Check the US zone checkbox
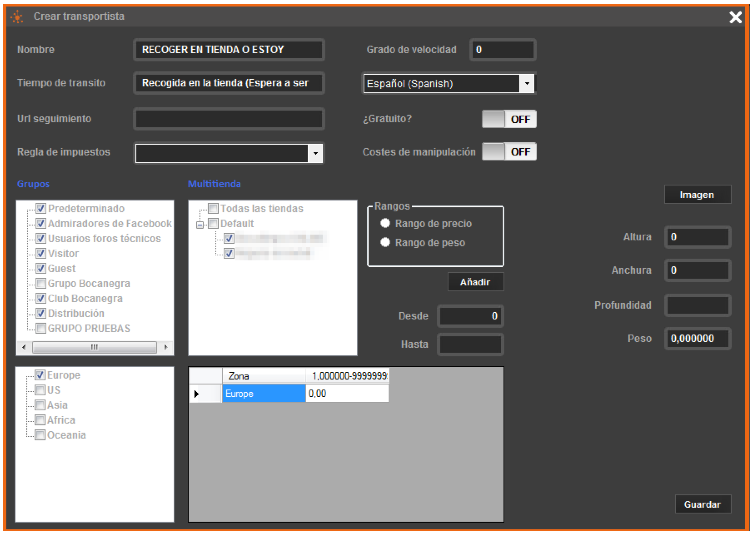This screenshot has height=536, width=754. pos(41,390)
